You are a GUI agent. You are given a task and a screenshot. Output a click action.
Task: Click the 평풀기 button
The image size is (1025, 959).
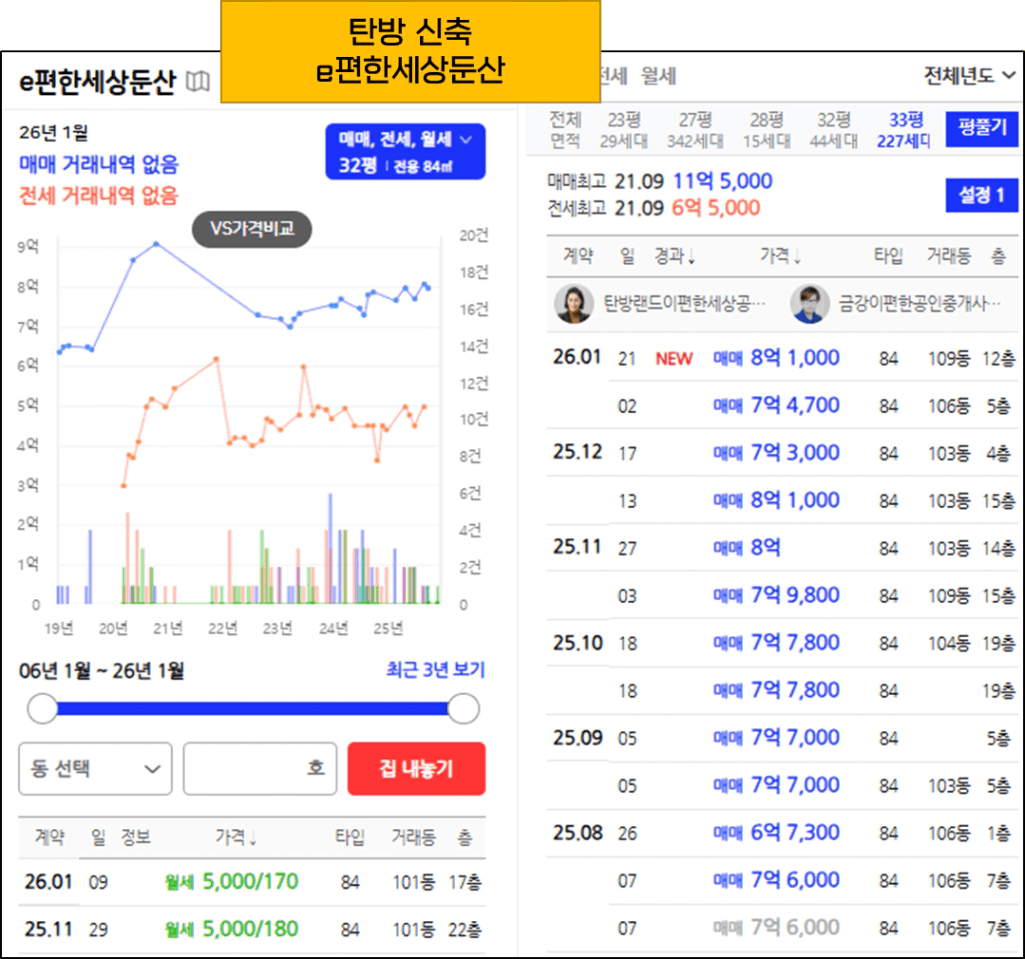[981, 129]
